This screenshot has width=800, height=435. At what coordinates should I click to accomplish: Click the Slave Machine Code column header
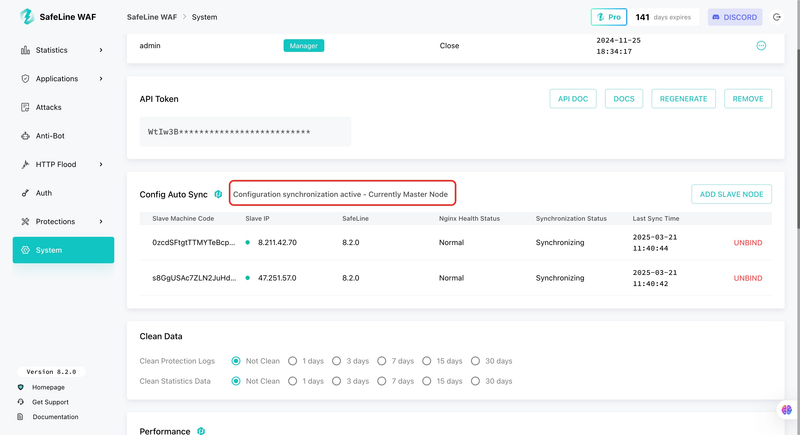pos(183,218)
